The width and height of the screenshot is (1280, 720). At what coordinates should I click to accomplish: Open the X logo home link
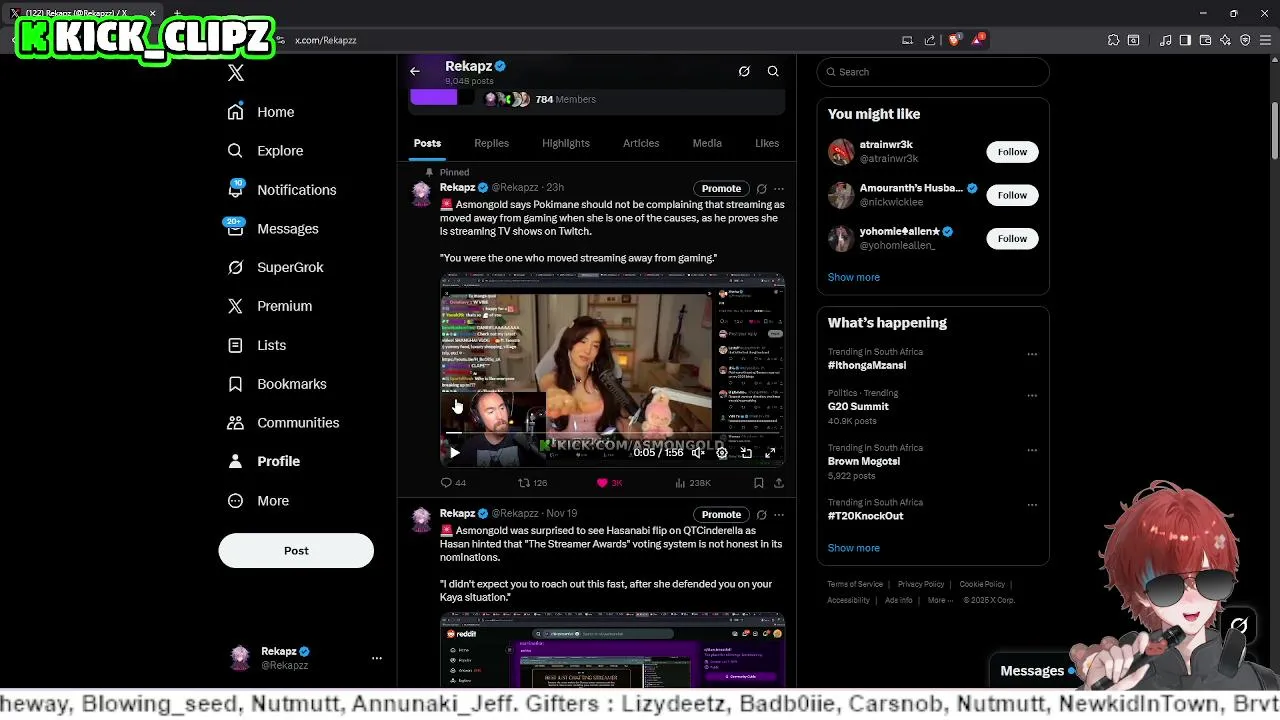pyautogui.click(x=236, y=73)
